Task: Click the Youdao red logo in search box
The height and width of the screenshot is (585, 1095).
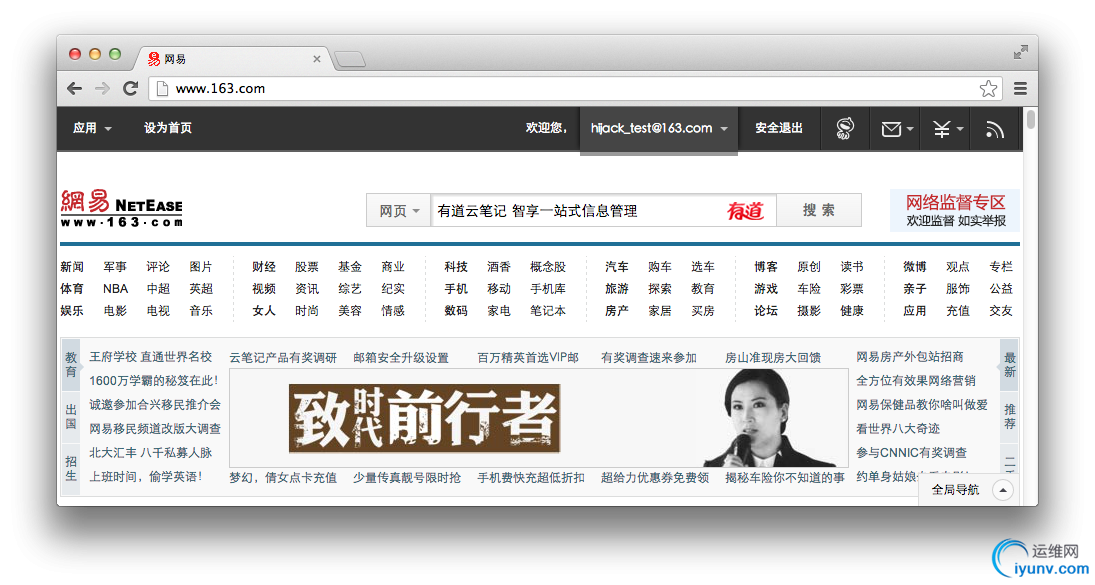Action: (745, 210)
